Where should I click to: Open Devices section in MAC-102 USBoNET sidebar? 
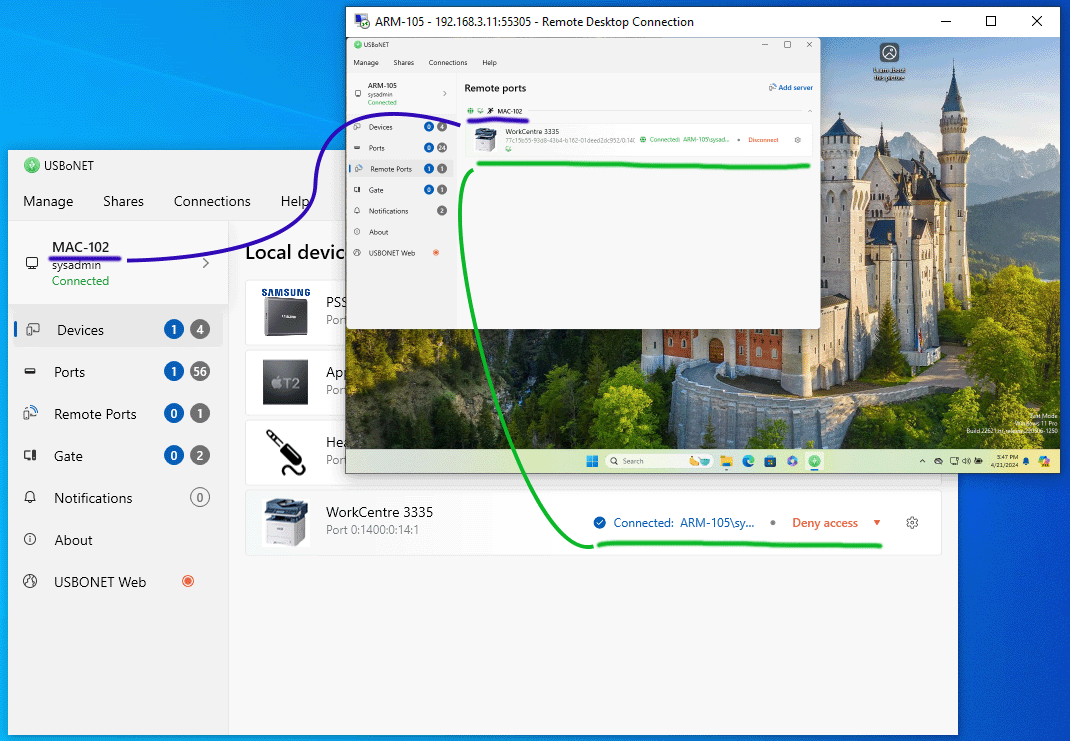(117, 330)
